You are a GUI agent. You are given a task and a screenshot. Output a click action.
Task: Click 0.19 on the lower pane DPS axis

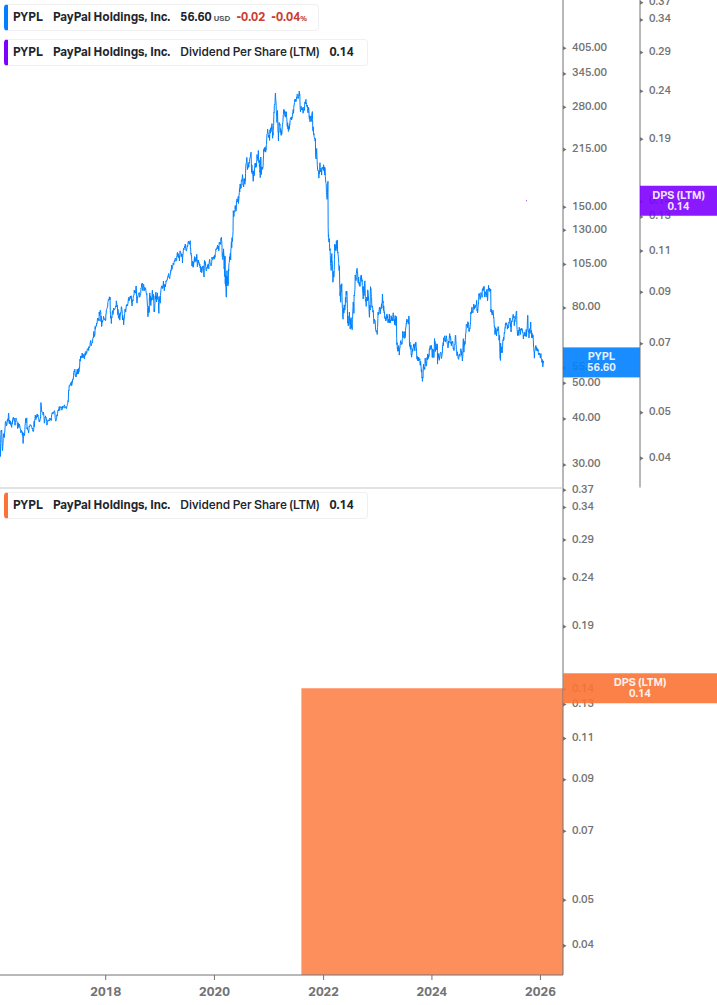click(x=583, y=626)
